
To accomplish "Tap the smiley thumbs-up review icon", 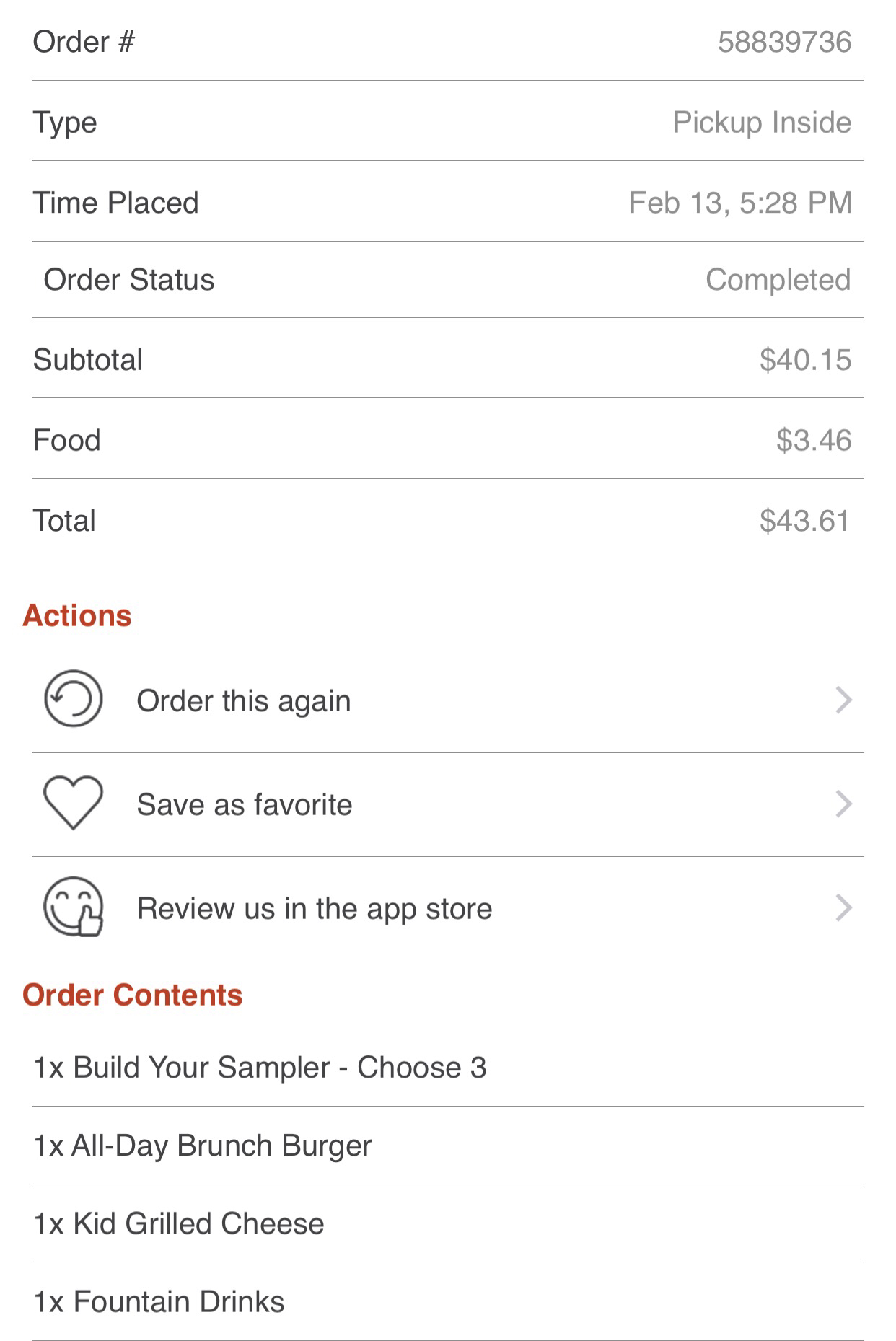I will point(73,907).
